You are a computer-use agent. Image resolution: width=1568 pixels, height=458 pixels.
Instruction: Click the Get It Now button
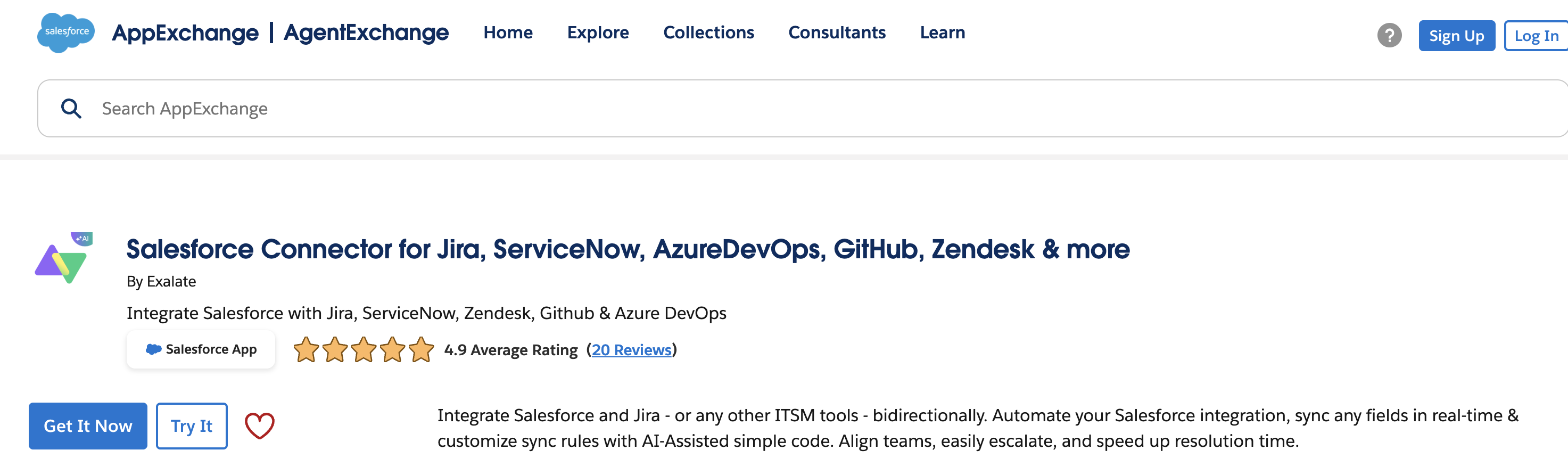(88, 426)
